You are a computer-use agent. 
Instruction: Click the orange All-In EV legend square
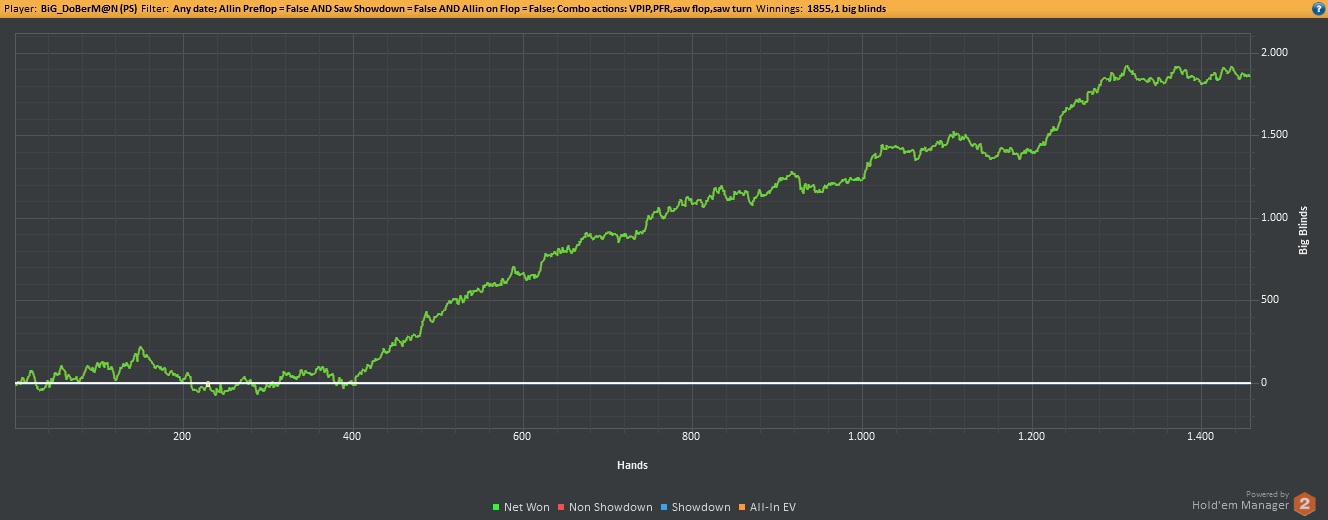pos(741,508)
